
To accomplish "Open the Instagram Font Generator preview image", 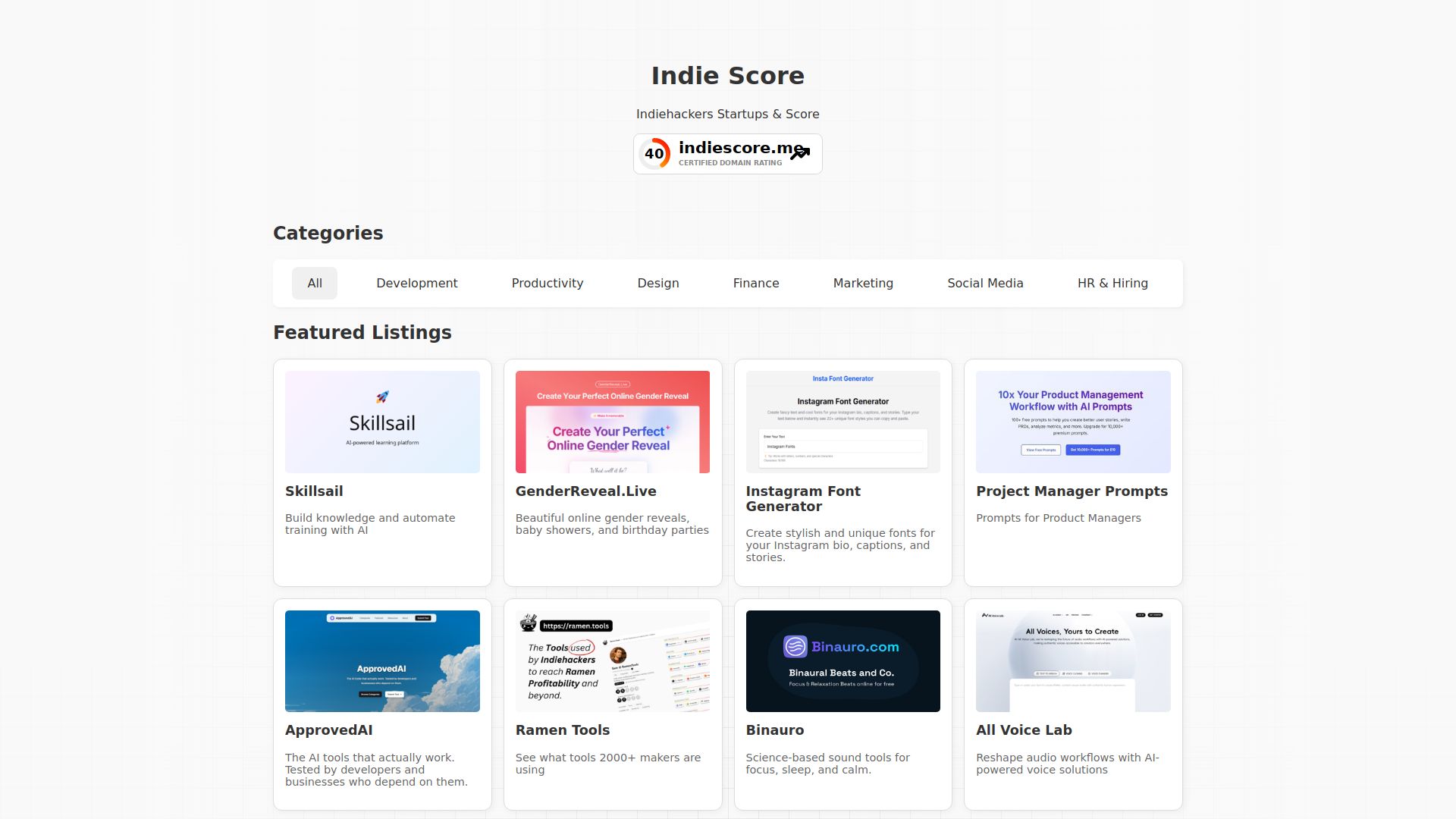I will point(843,422).
